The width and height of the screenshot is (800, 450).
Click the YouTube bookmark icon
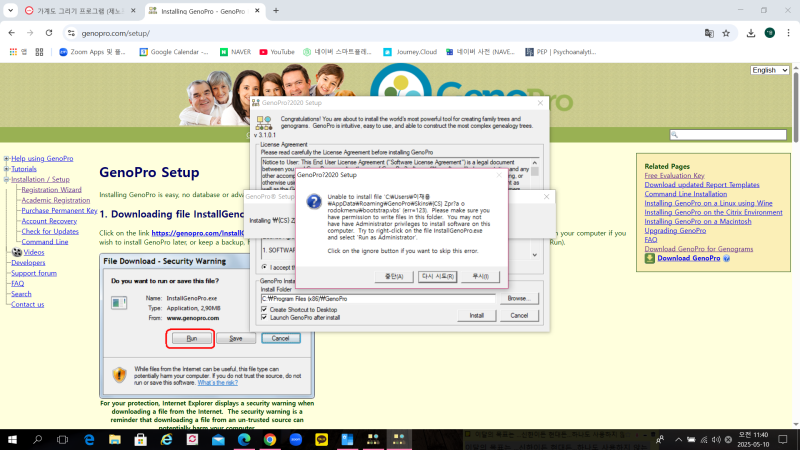pos(263,52)
